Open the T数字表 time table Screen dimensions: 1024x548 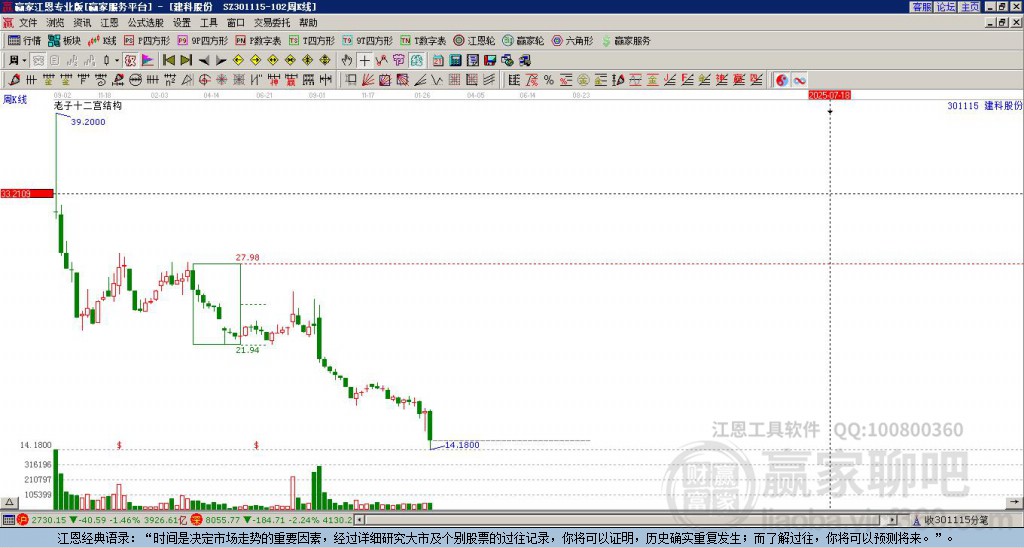423,40
